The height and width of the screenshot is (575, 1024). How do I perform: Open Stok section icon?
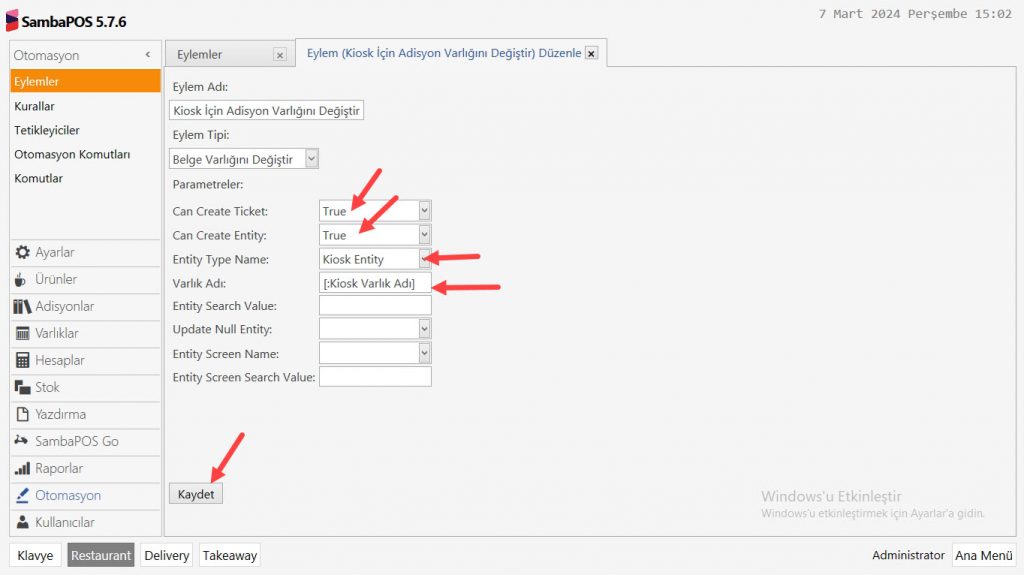23,388
